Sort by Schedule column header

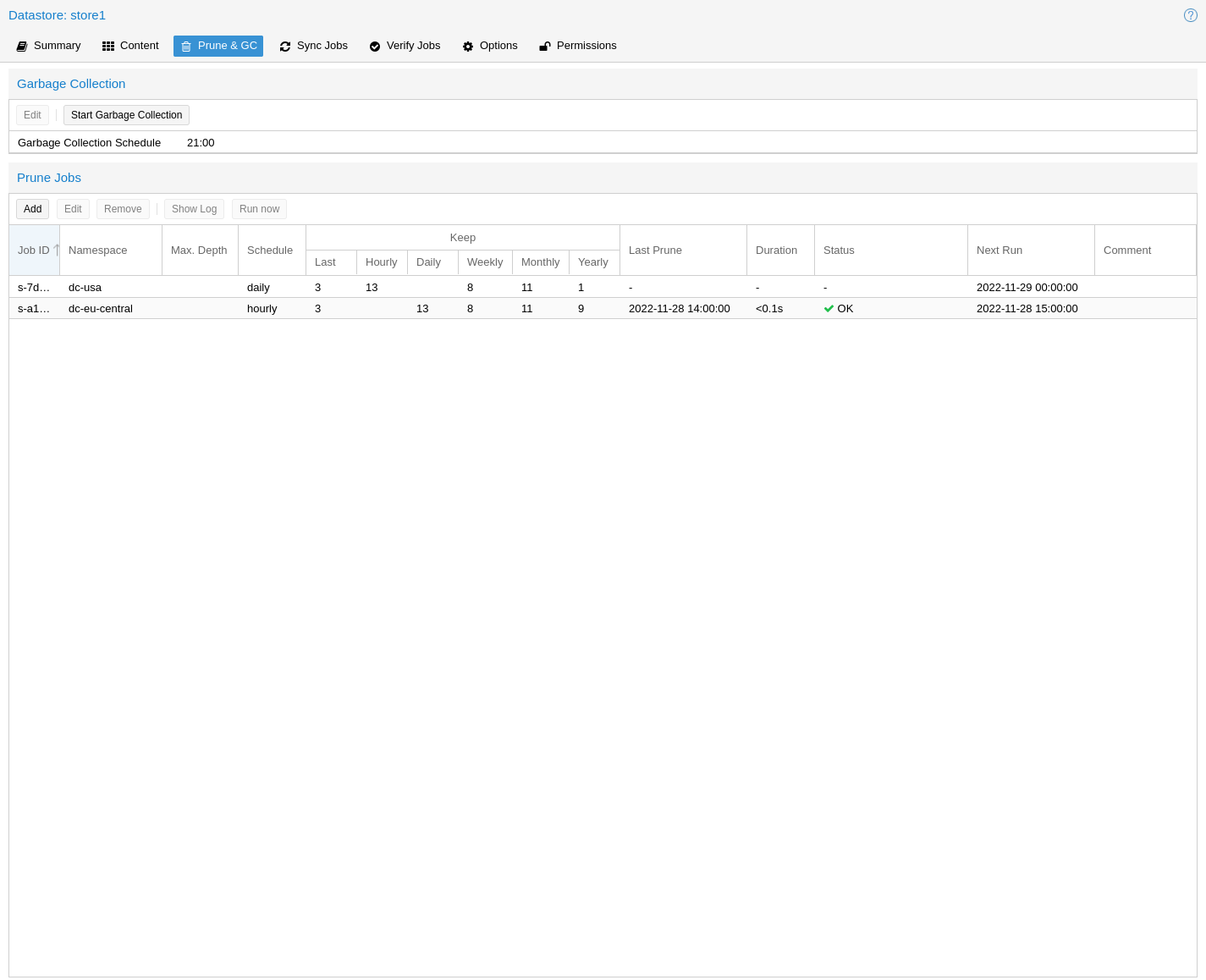(270, 251)
